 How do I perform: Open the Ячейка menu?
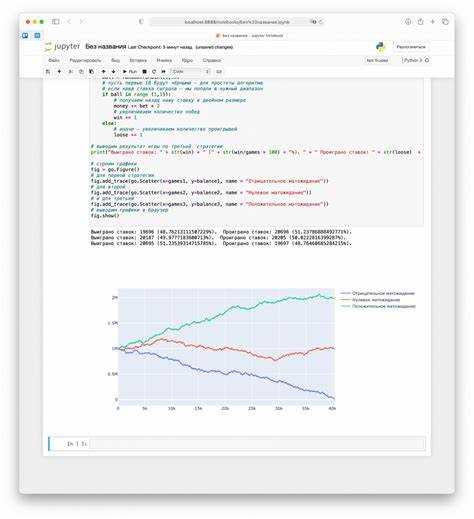[164, 60]
